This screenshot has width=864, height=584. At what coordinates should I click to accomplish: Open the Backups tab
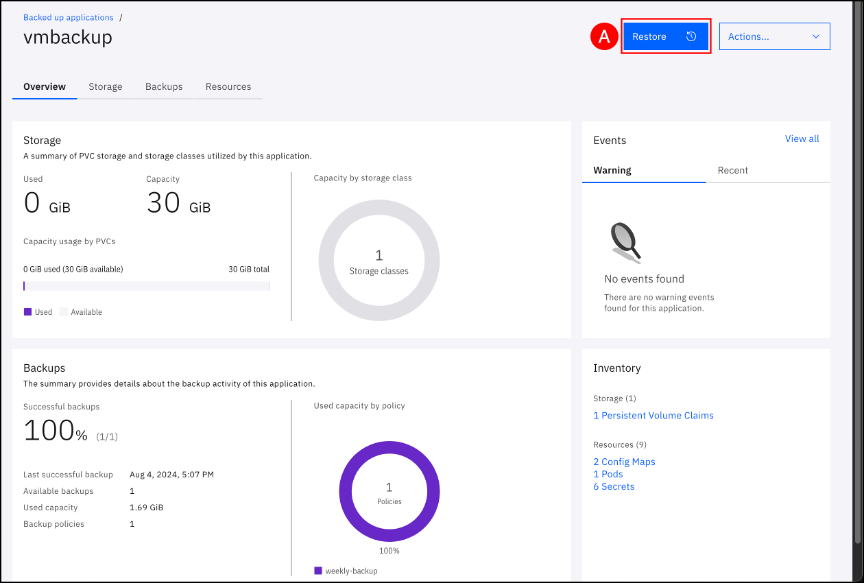click(164, 87)
